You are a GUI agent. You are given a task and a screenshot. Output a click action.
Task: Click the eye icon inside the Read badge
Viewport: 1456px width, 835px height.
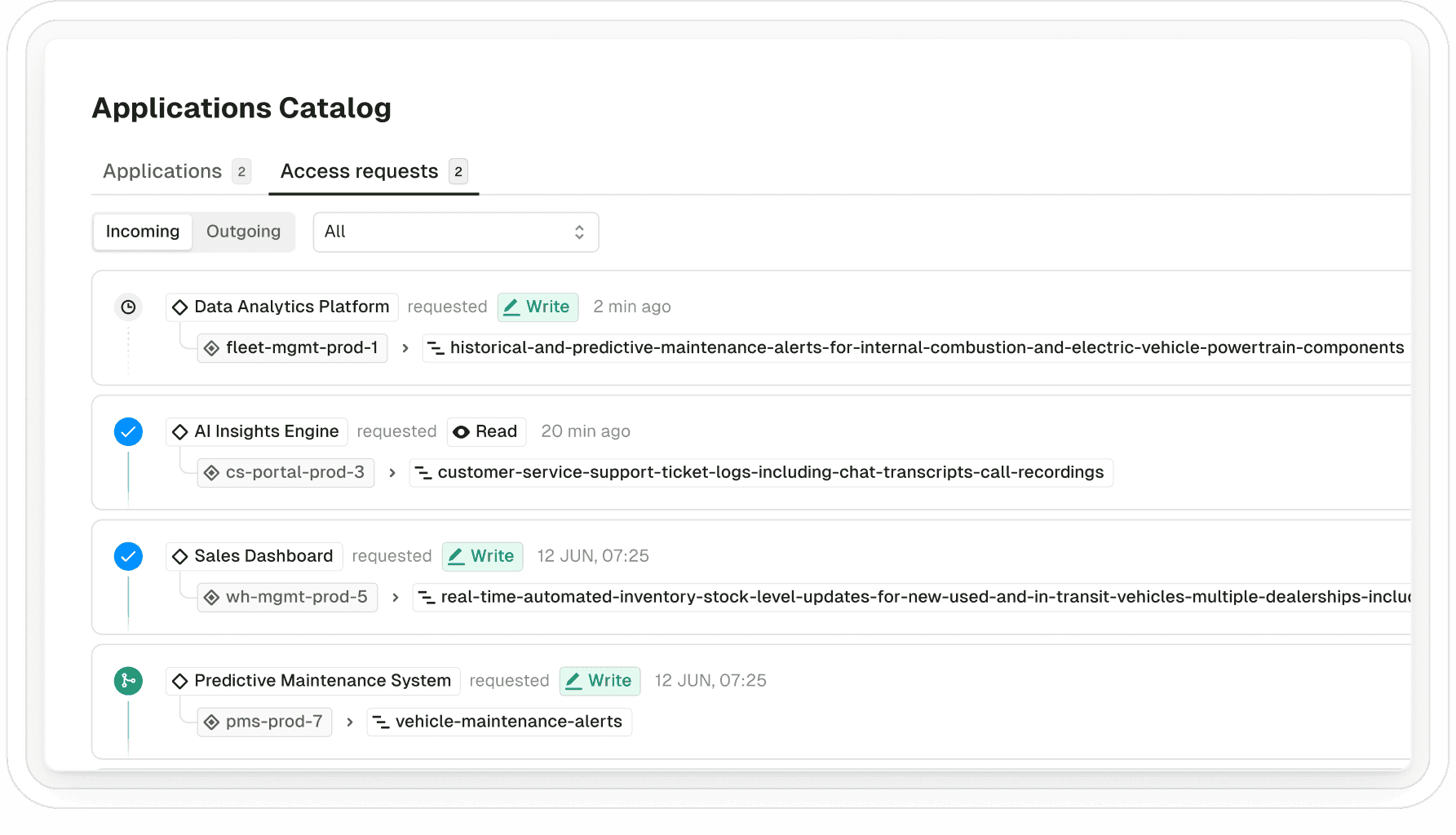coord(462,431)
